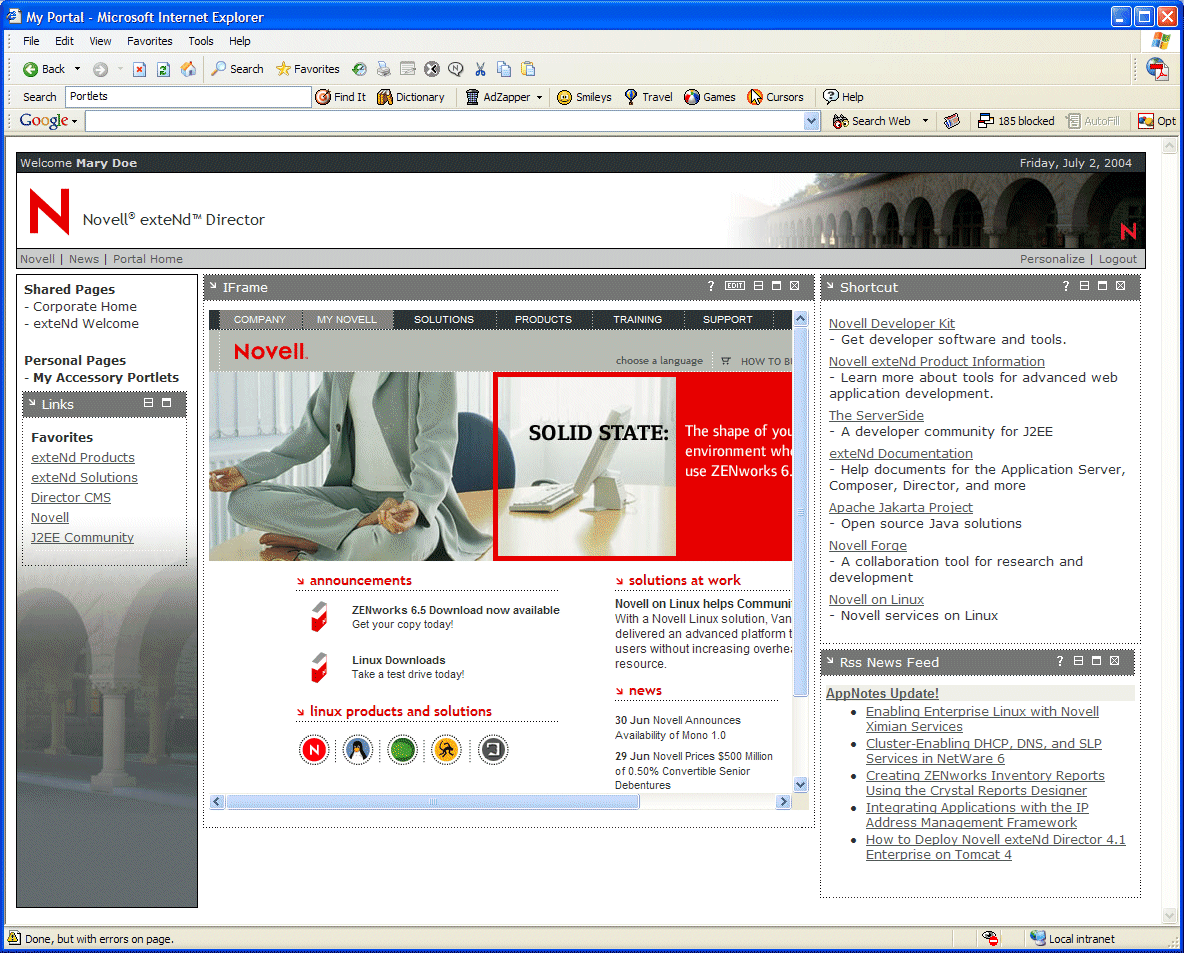Open the Search pane in toolbar
The height and width of the screenshot is (953, 1184).
(x=237, y=69)
